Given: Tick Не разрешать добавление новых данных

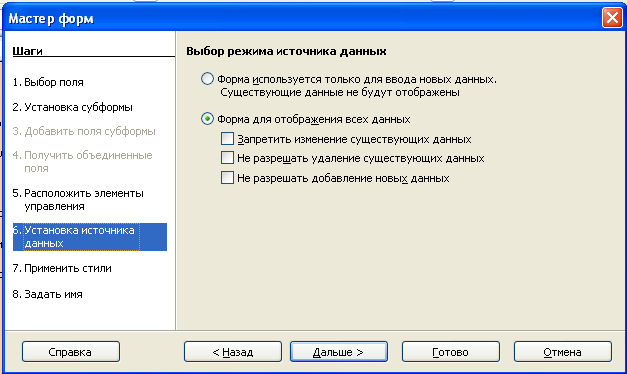Looking at the screenshot, I should pos(228,177).
